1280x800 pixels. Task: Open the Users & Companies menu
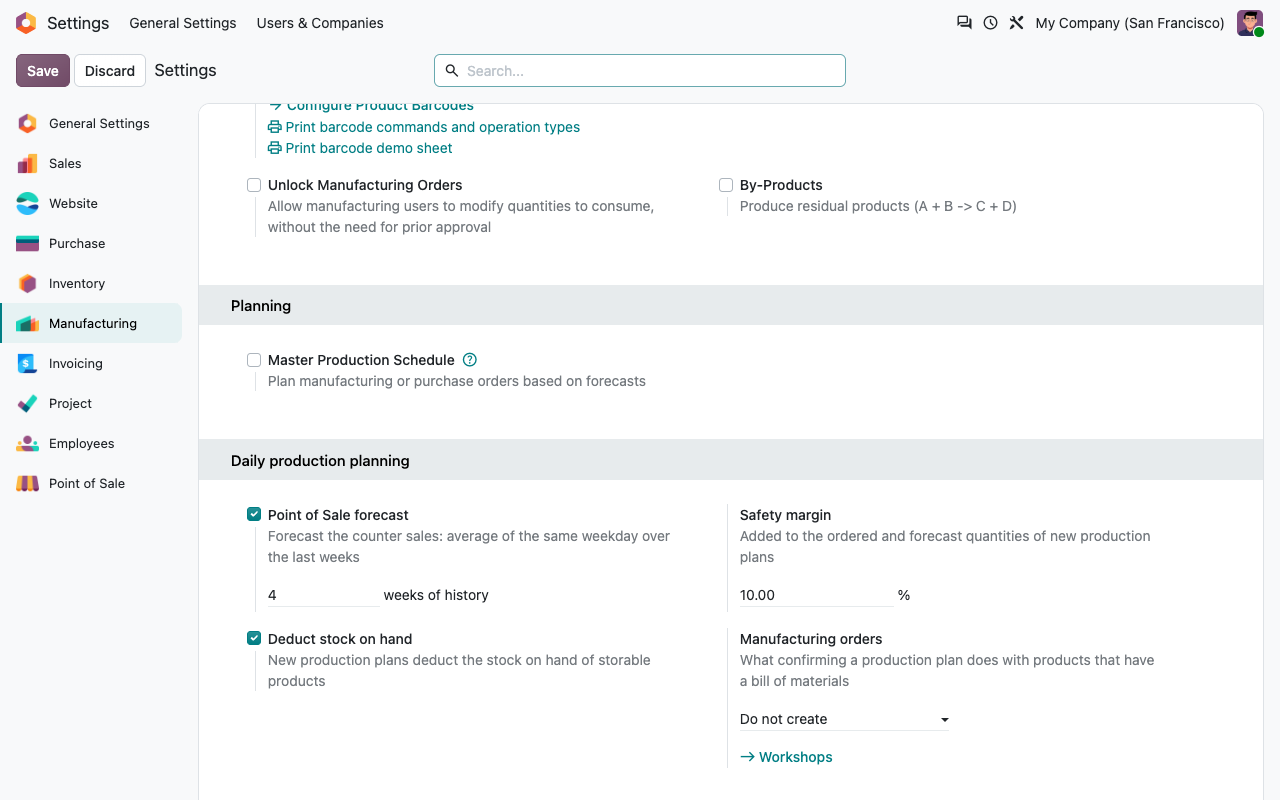[320, 23]
